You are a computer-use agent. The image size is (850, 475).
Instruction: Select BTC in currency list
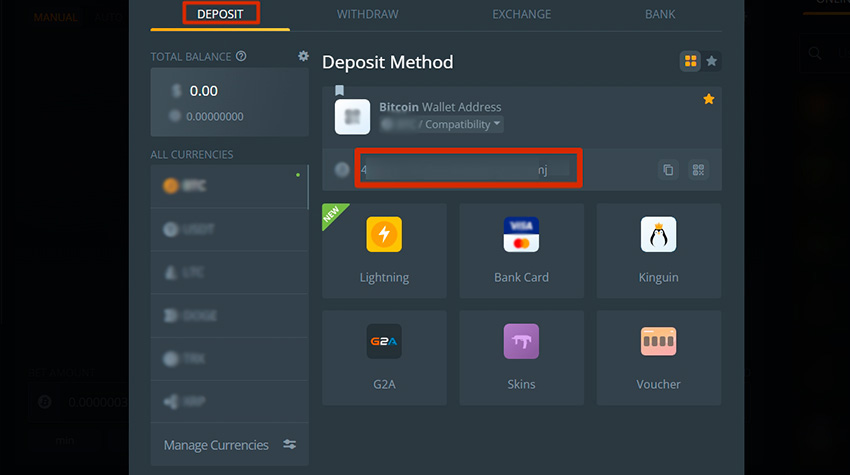click(x=229, y=186)
